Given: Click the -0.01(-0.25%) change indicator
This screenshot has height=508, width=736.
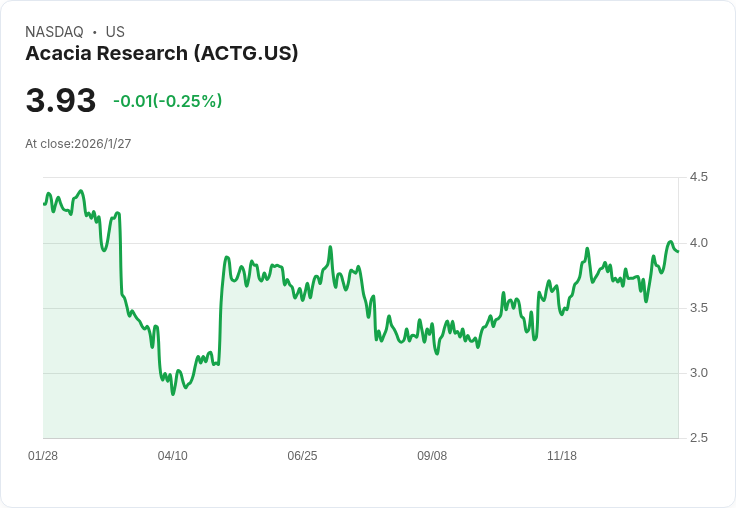Looking at the screenshot, I should [x=168, y=101].
